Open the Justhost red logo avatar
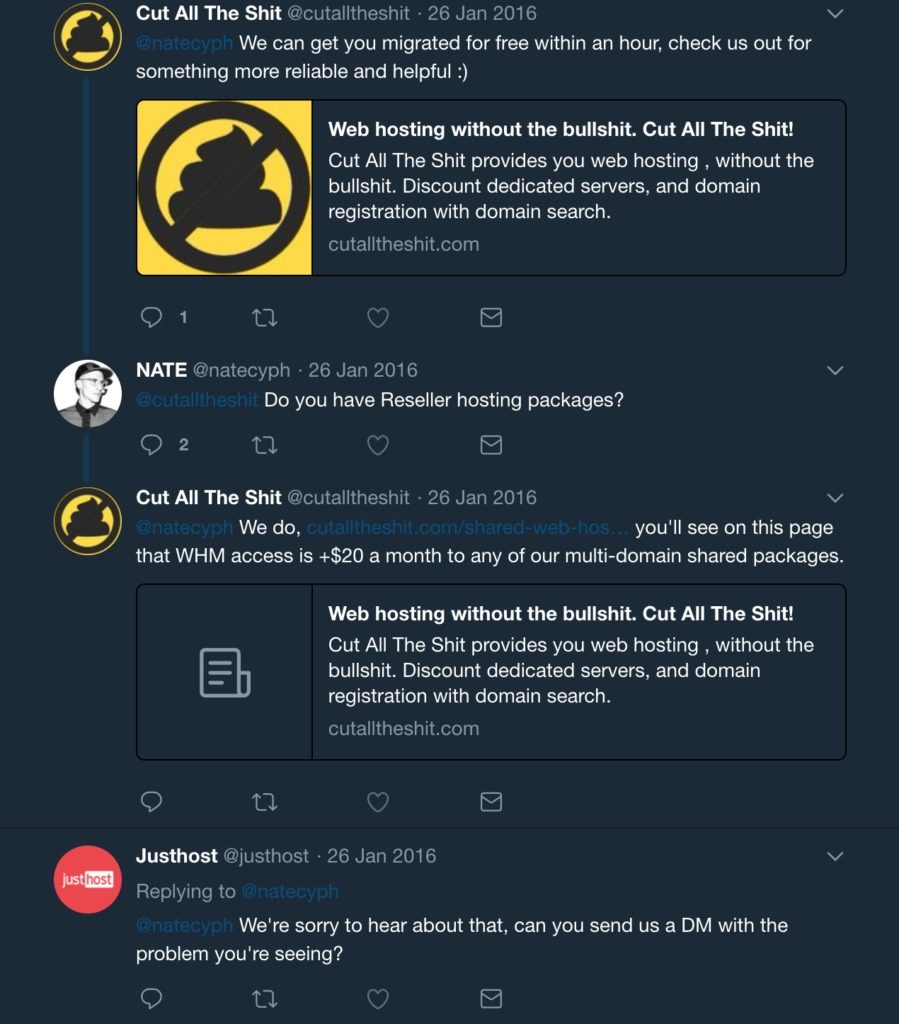This screenshot has height=1024, width=899. [87, 879]
